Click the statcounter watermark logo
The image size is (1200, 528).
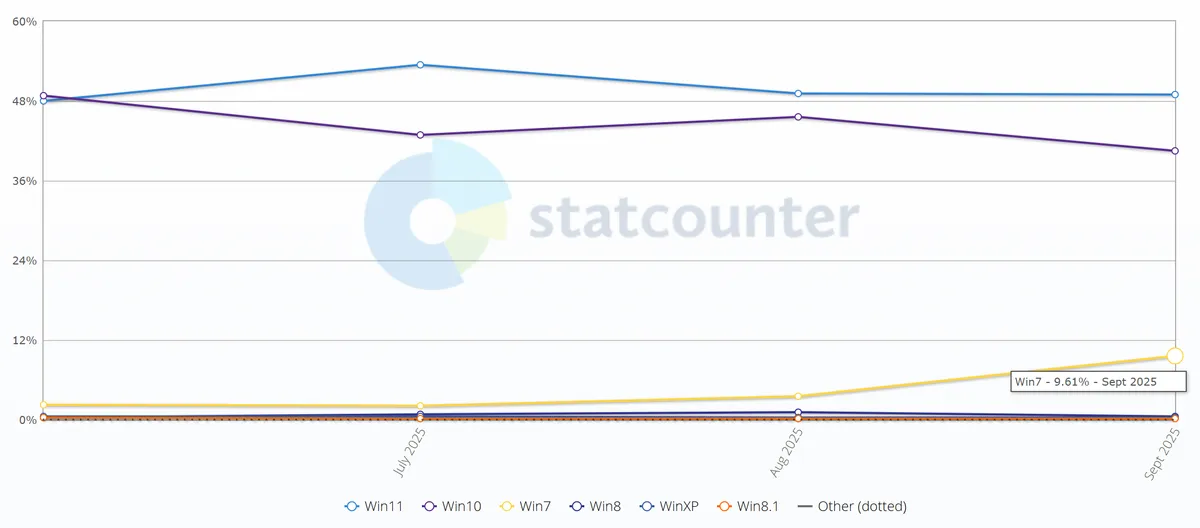pyautogui.click(x=610, y=215)
